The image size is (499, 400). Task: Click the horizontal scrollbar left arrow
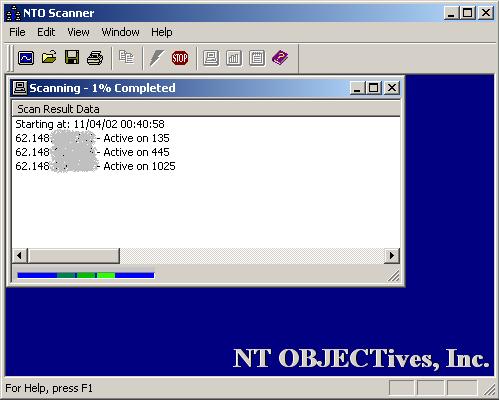[20, 256]
